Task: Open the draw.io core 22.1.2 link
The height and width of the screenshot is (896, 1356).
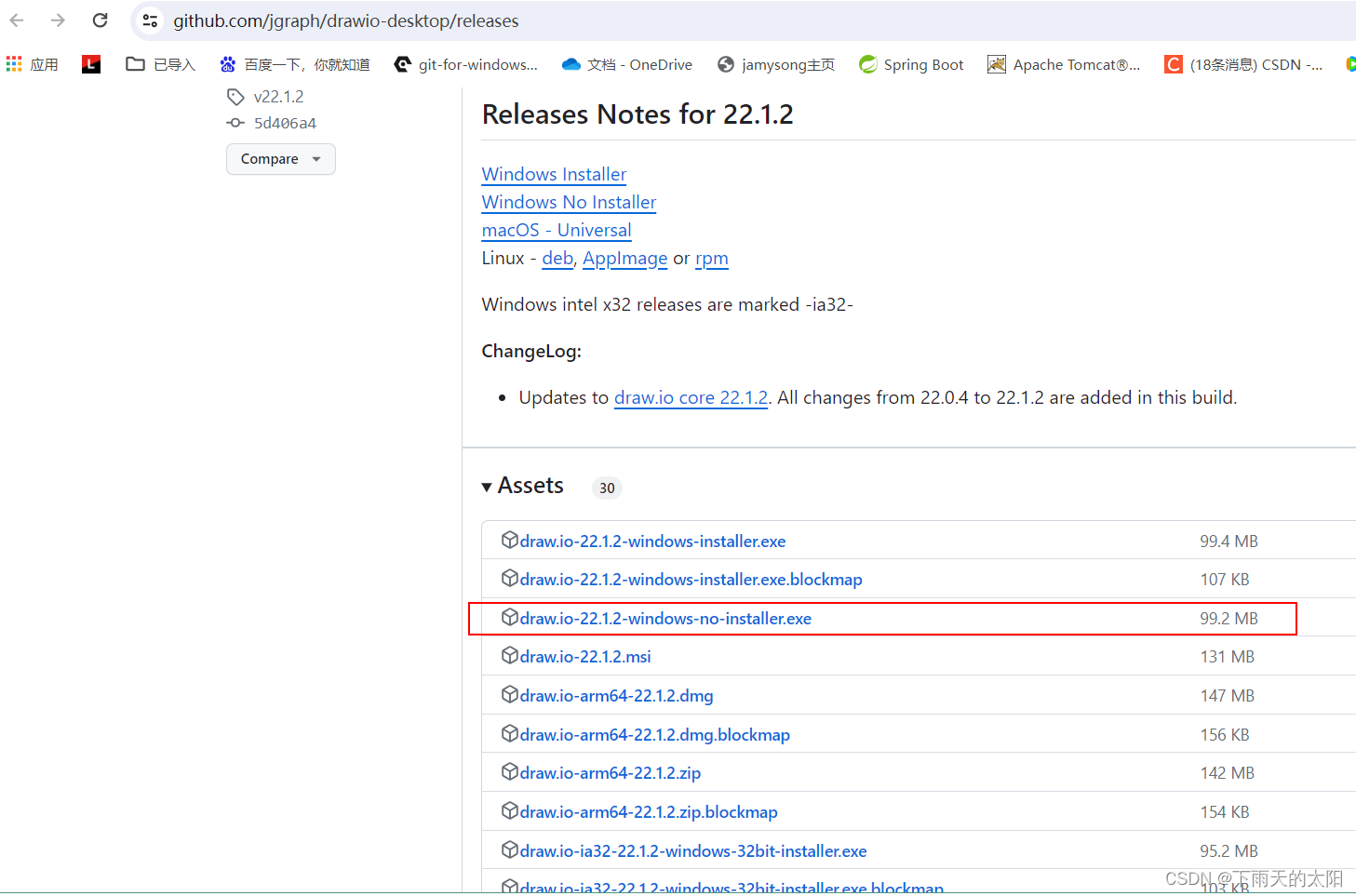Action: (x=691, y=397)
